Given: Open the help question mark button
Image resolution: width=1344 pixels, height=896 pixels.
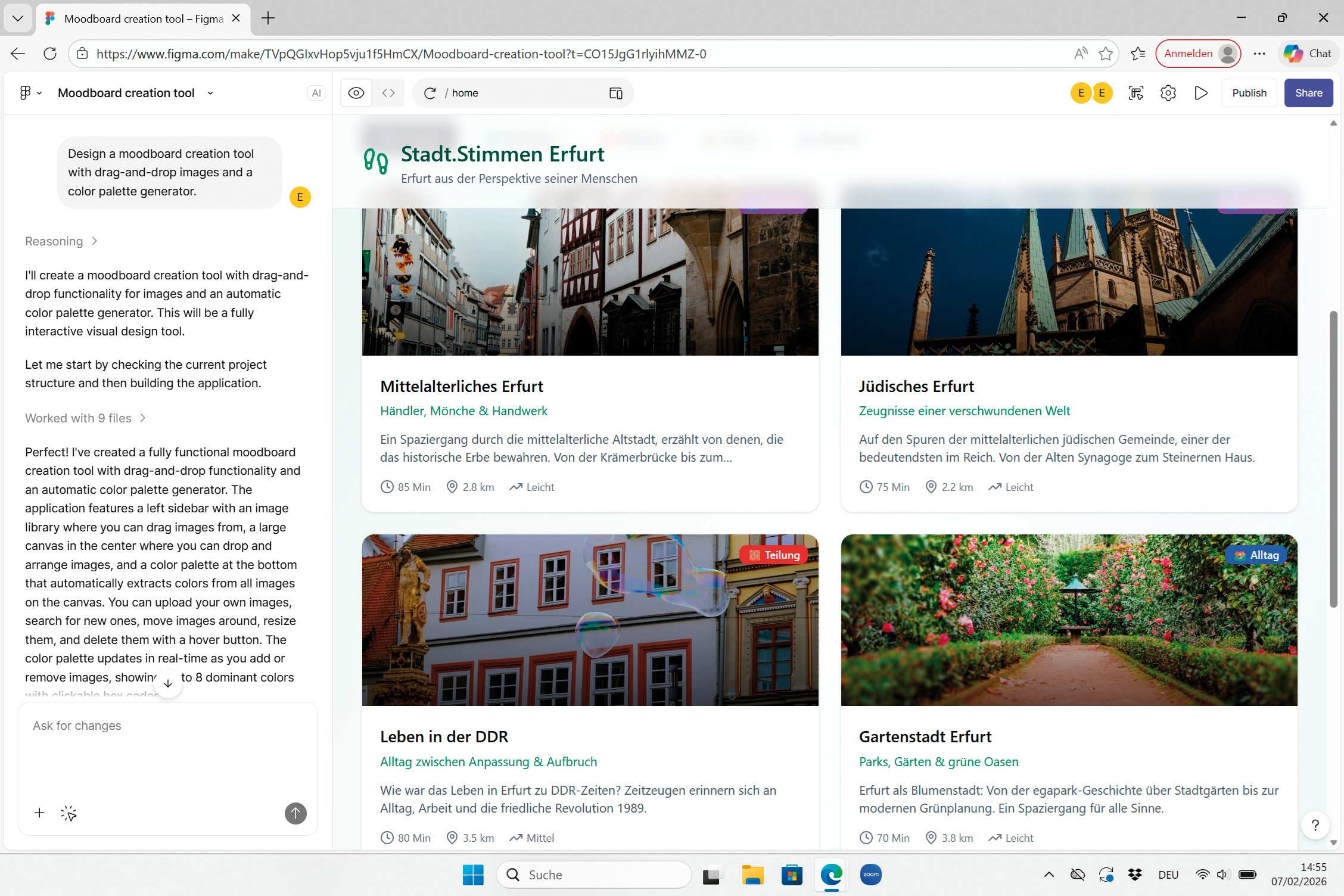Looking at the screenshot, I should [1315, 825].
